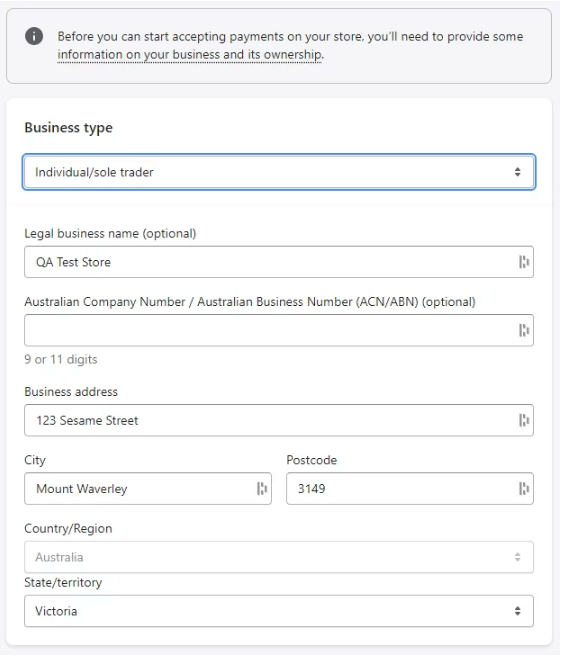This screenshot has width=563, height=660.
Task: Click autofill icon in Postcode field
Action: click(x=524, y=489)
